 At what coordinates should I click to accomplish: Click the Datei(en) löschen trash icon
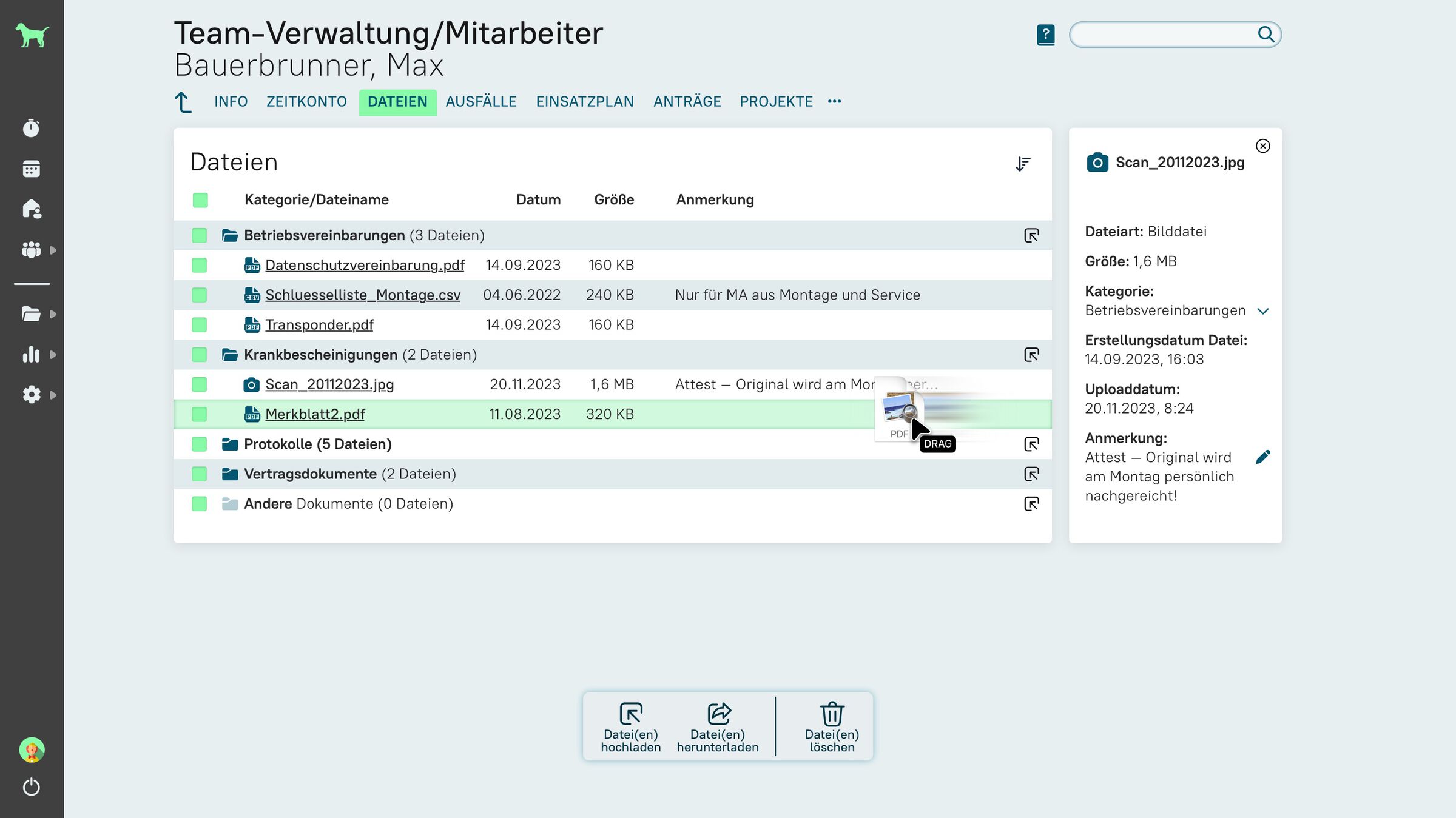pyautogui.click(x=832, y=714)
